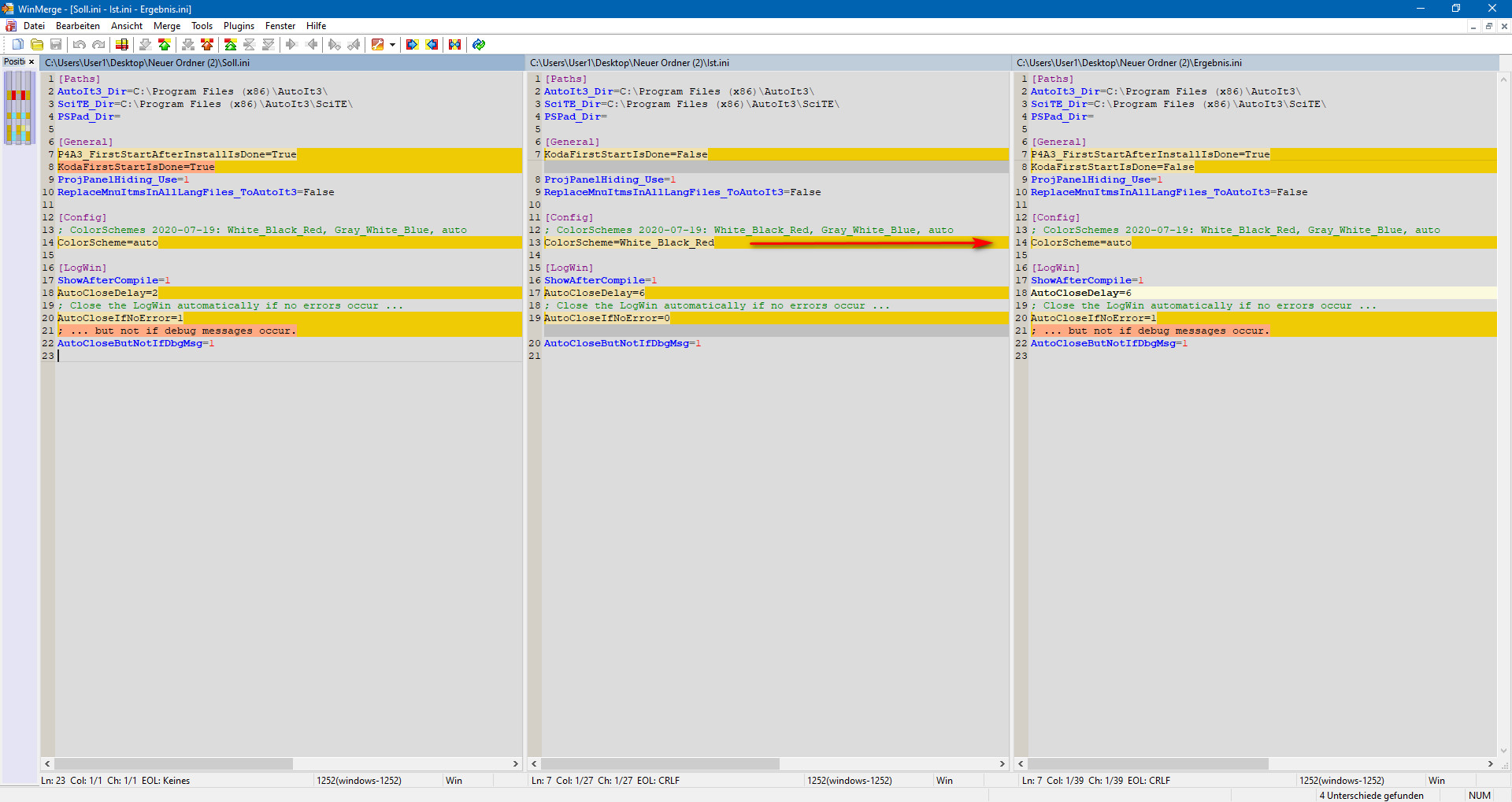The height and width of the screenshot is (802, 1512).
Task: Create a new document with toolbar icon
Action: 17,45
